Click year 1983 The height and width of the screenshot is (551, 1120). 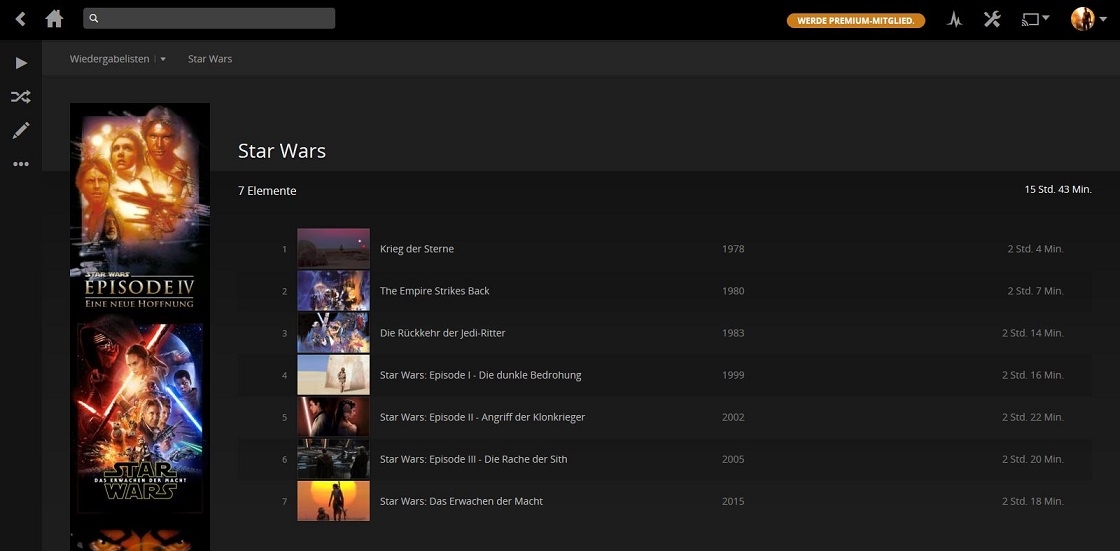[733, 333]
